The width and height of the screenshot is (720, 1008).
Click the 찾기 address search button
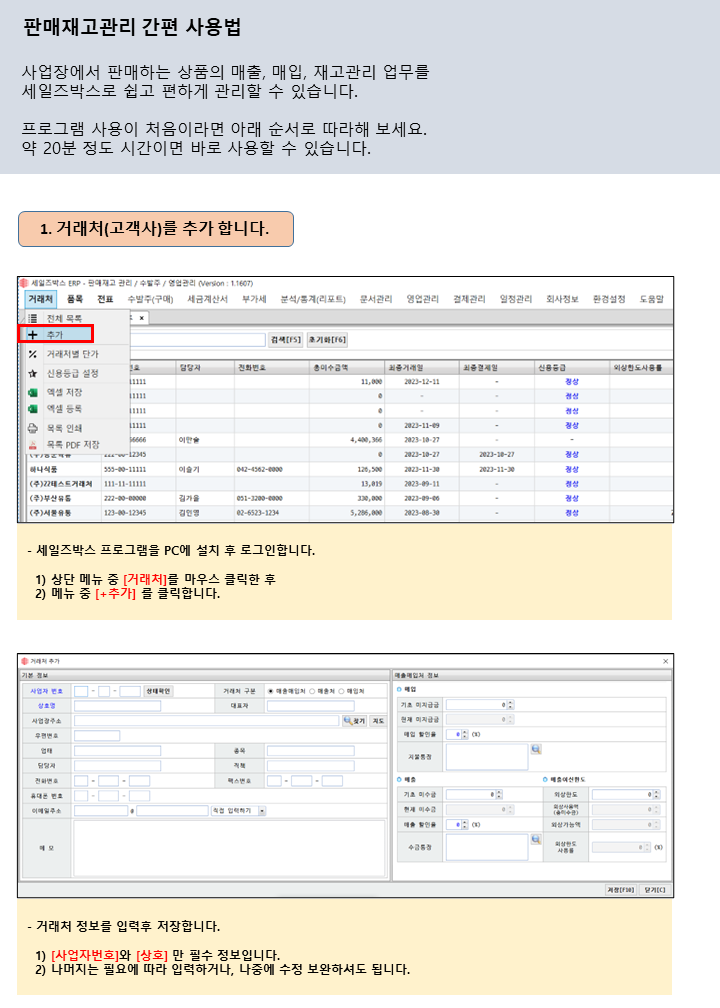pos(355,721)
